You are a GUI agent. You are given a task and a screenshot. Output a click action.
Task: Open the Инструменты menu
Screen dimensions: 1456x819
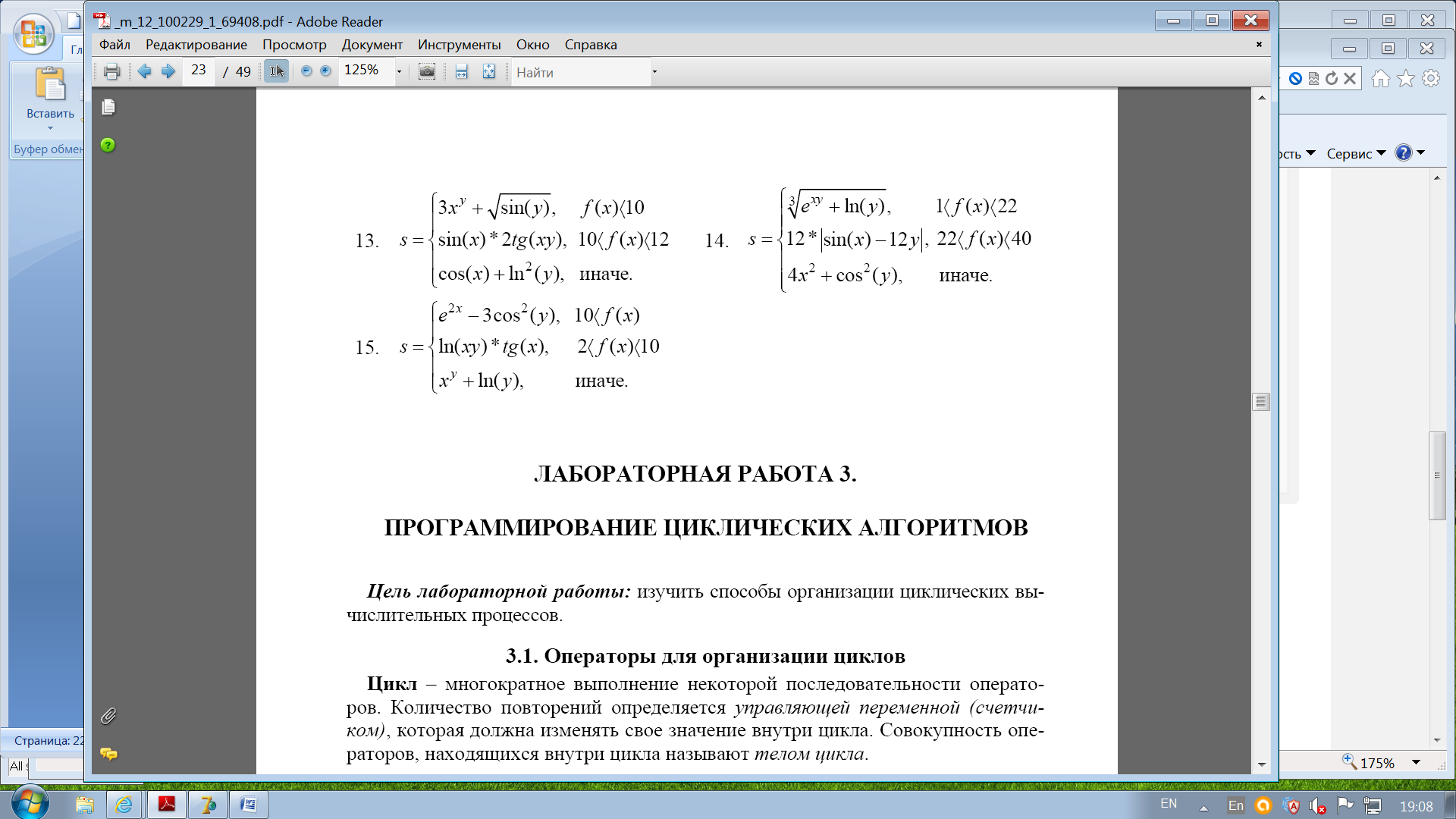(459, 45)
